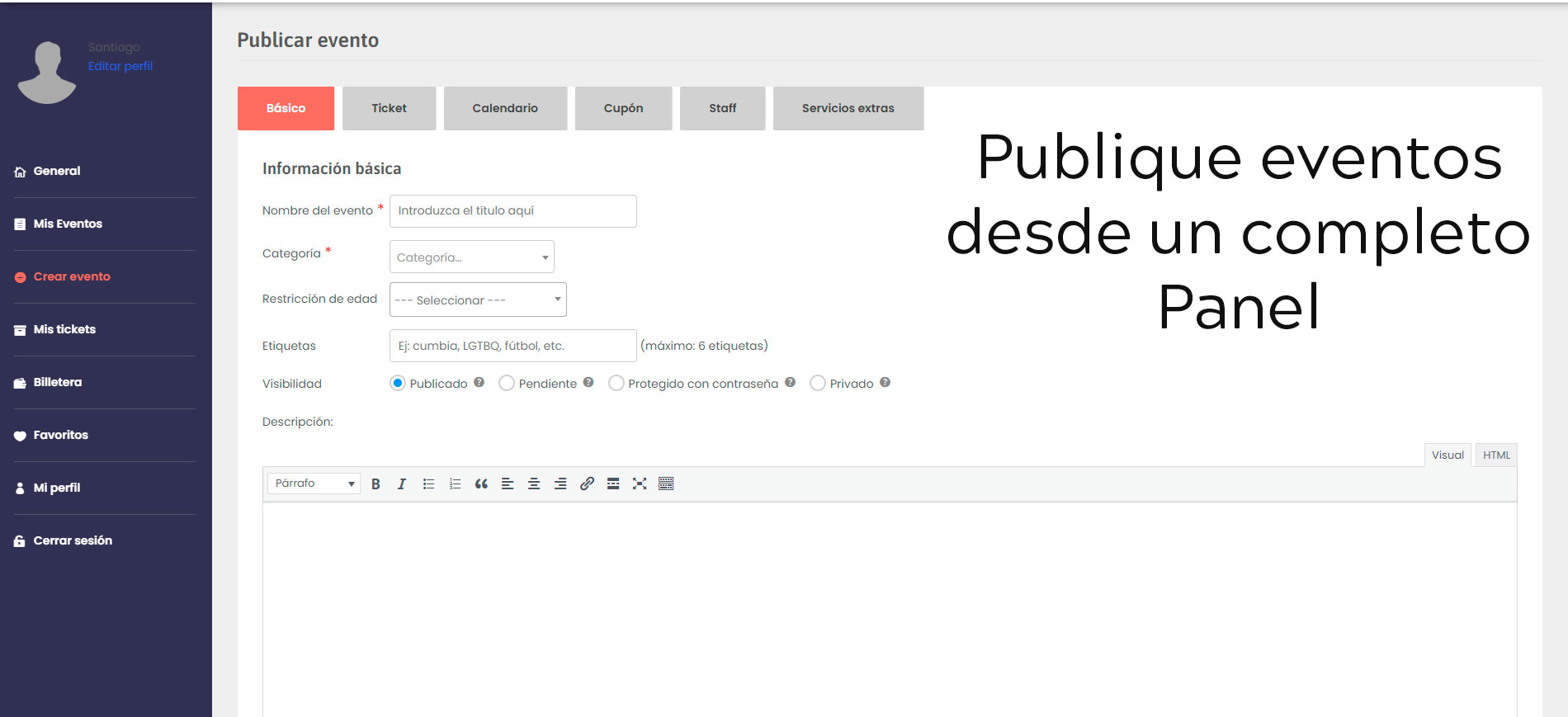Set visibility to Privado
The height and width of the screenshot is (717, 1568).
coord(818,384)
